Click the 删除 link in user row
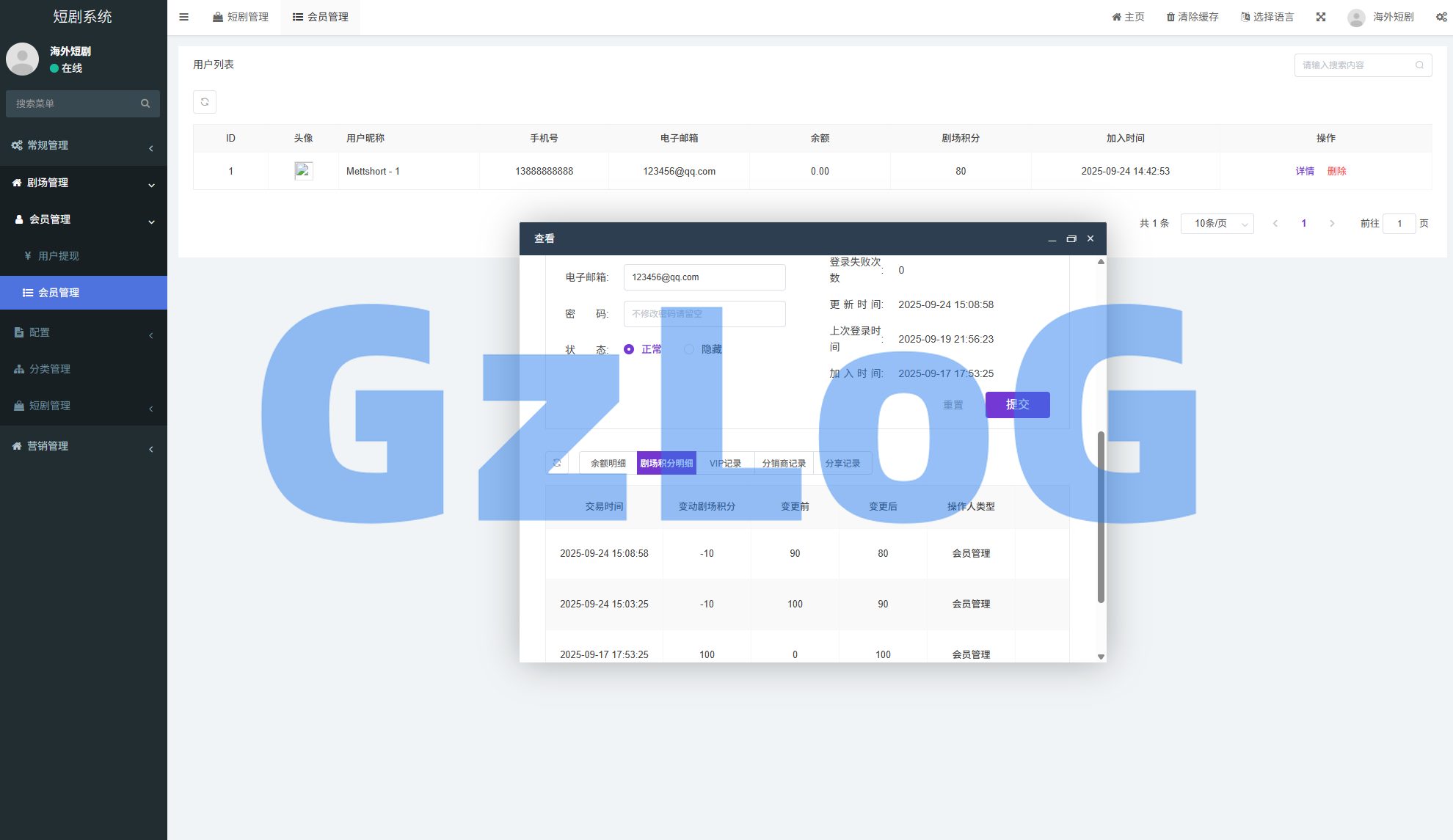 click(x=1336, y=171)
